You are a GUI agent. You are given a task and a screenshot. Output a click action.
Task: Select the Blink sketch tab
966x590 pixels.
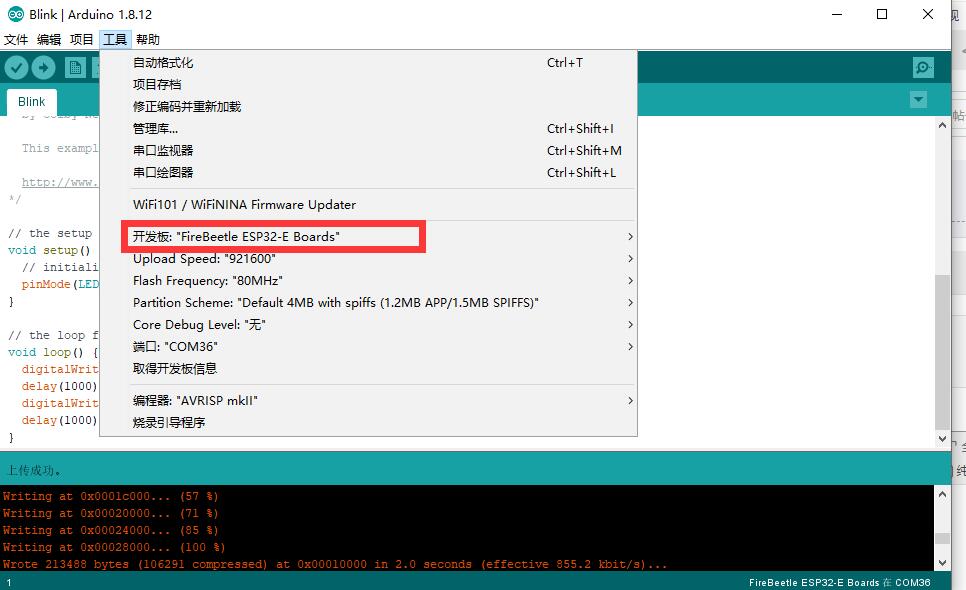click(31, 102)
